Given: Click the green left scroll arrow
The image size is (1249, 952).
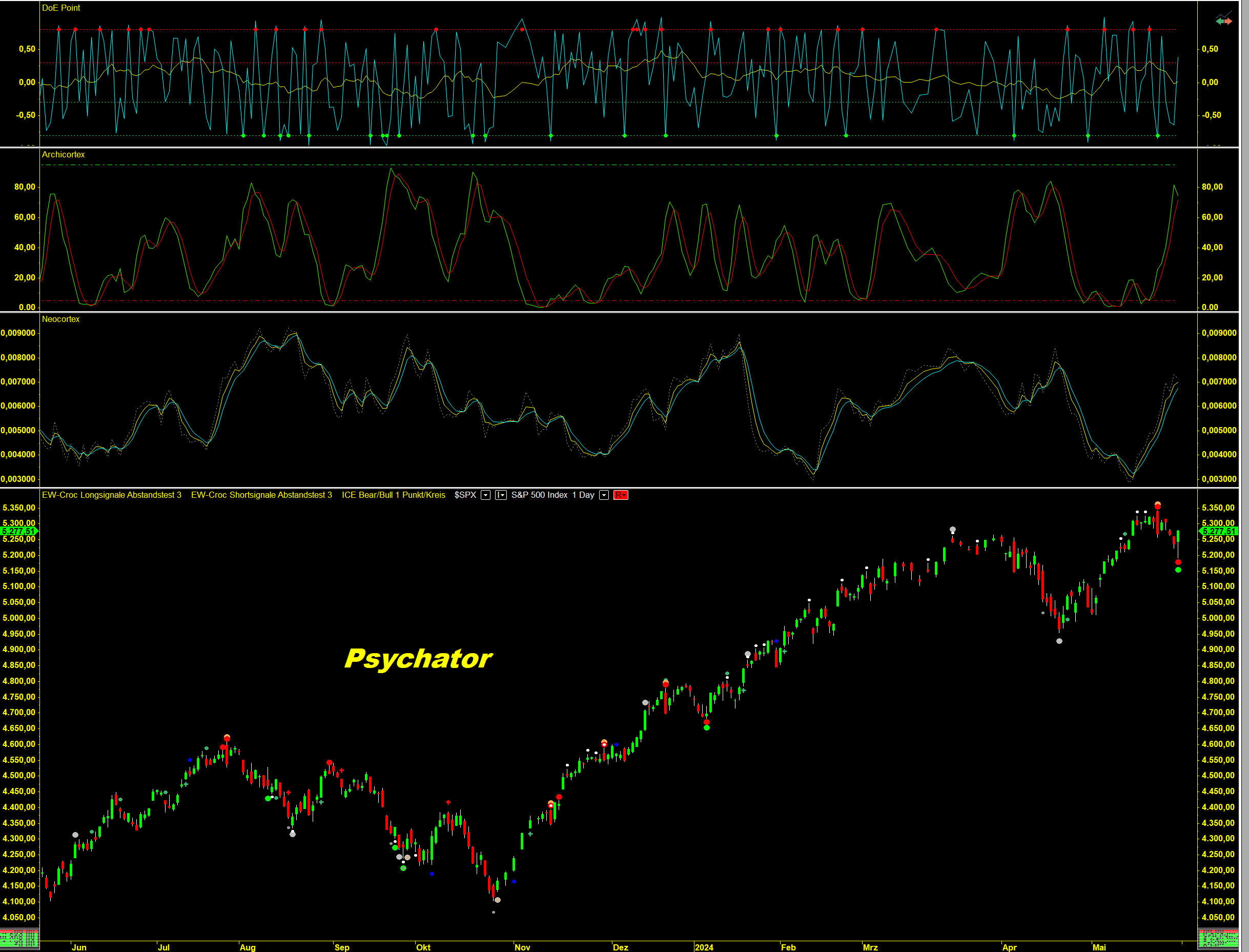Looking at the screenshot, I should 1220,22.
